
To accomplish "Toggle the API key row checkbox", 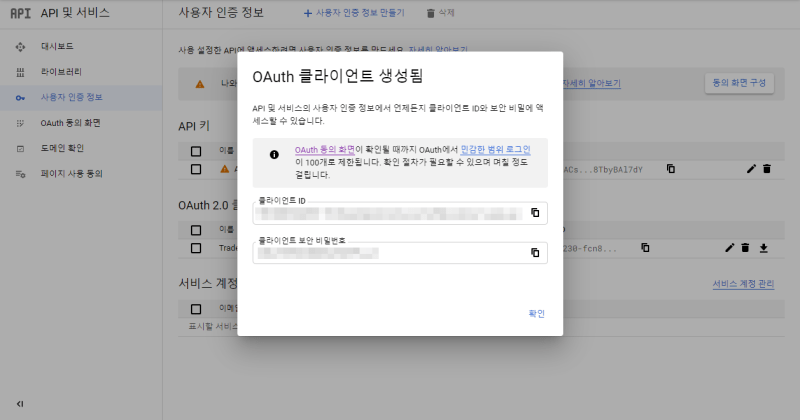I will [196, 169].
